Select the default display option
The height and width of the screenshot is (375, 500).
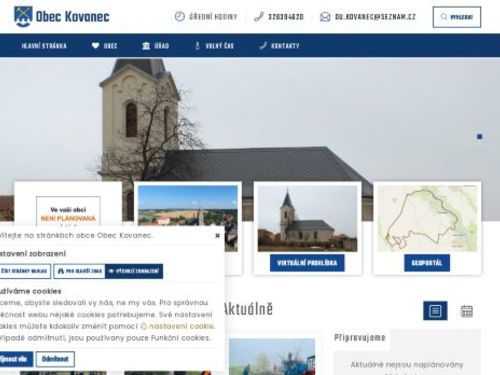pos(134,271)
